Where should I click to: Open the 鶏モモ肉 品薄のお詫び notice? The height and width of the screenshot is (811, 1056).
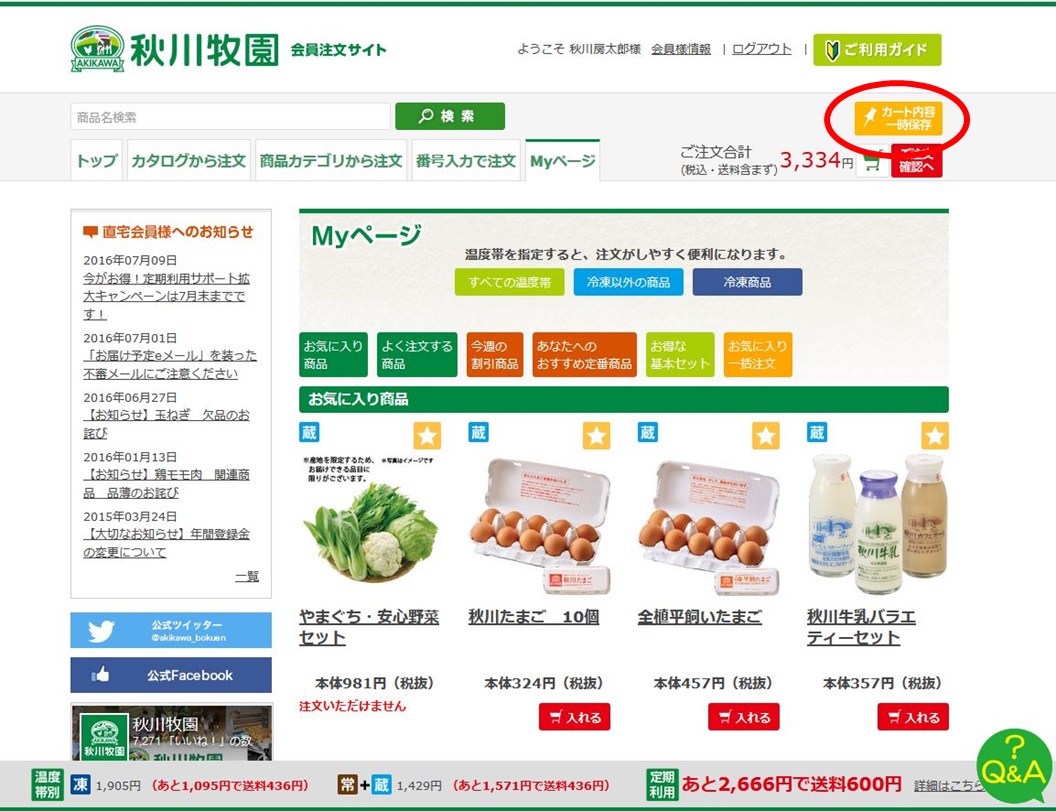[166, 484]
